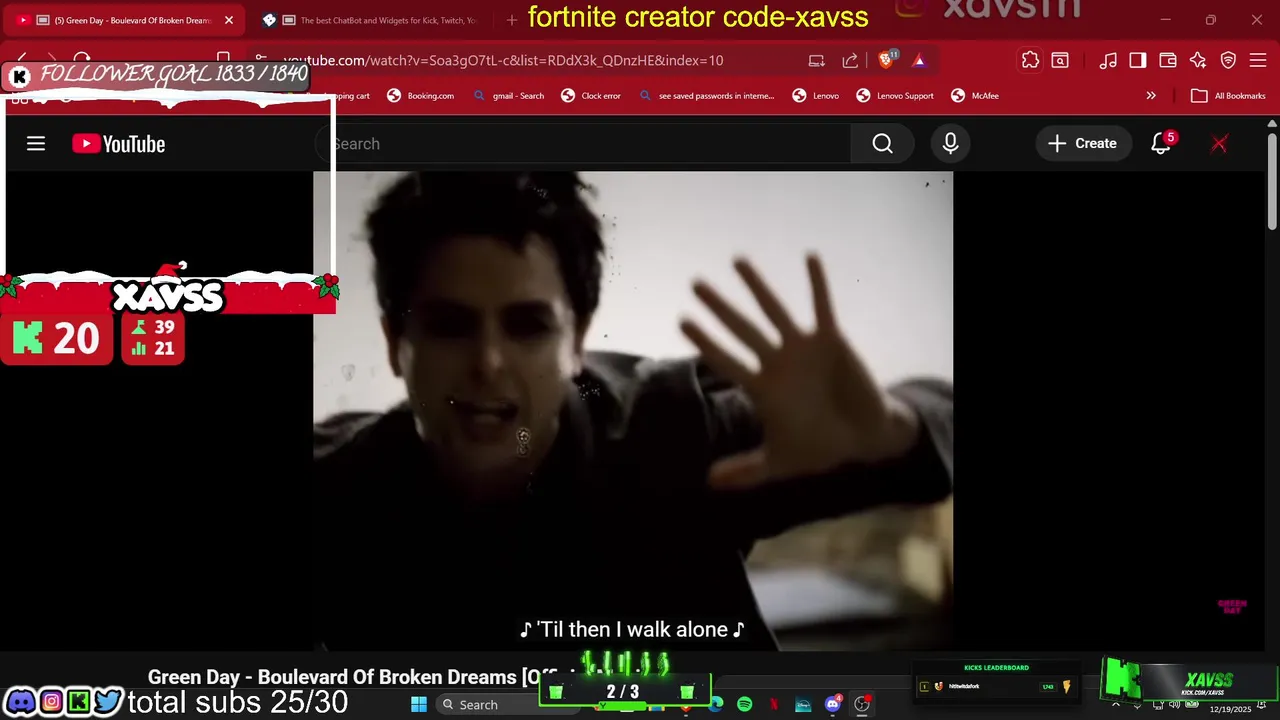Open YouTube notifications bell

(x=1161, y=144)
